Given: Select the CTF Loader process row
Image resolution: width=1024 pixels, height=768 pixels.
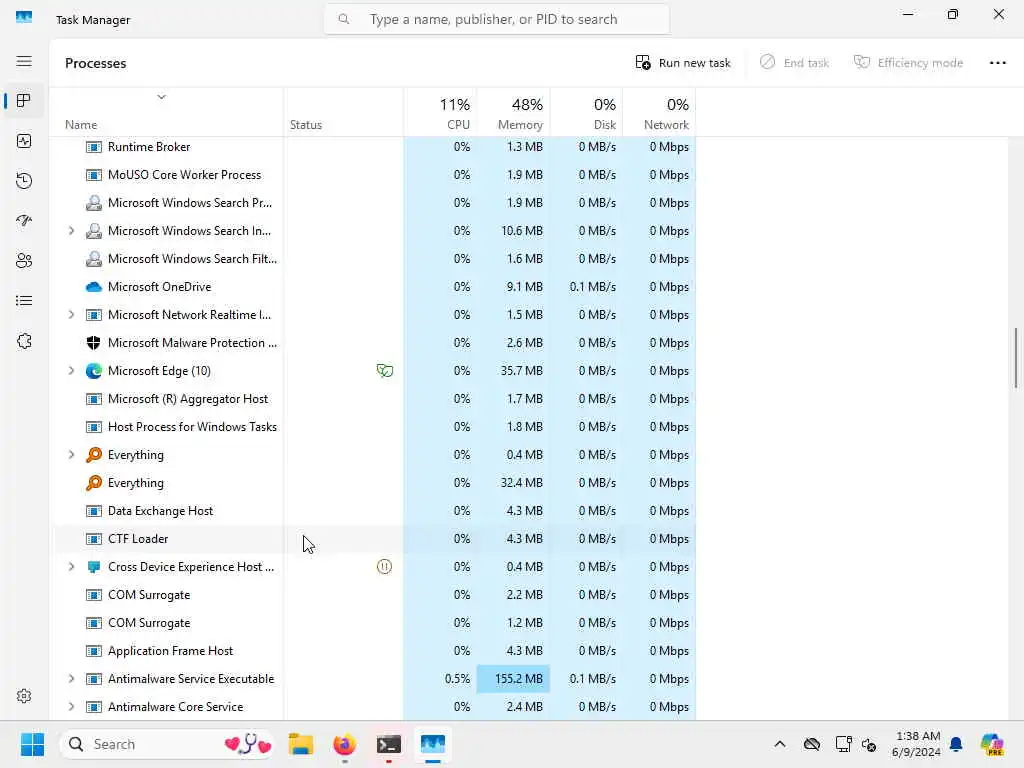Looking at the screenshot, I should (x=374, y=539).
